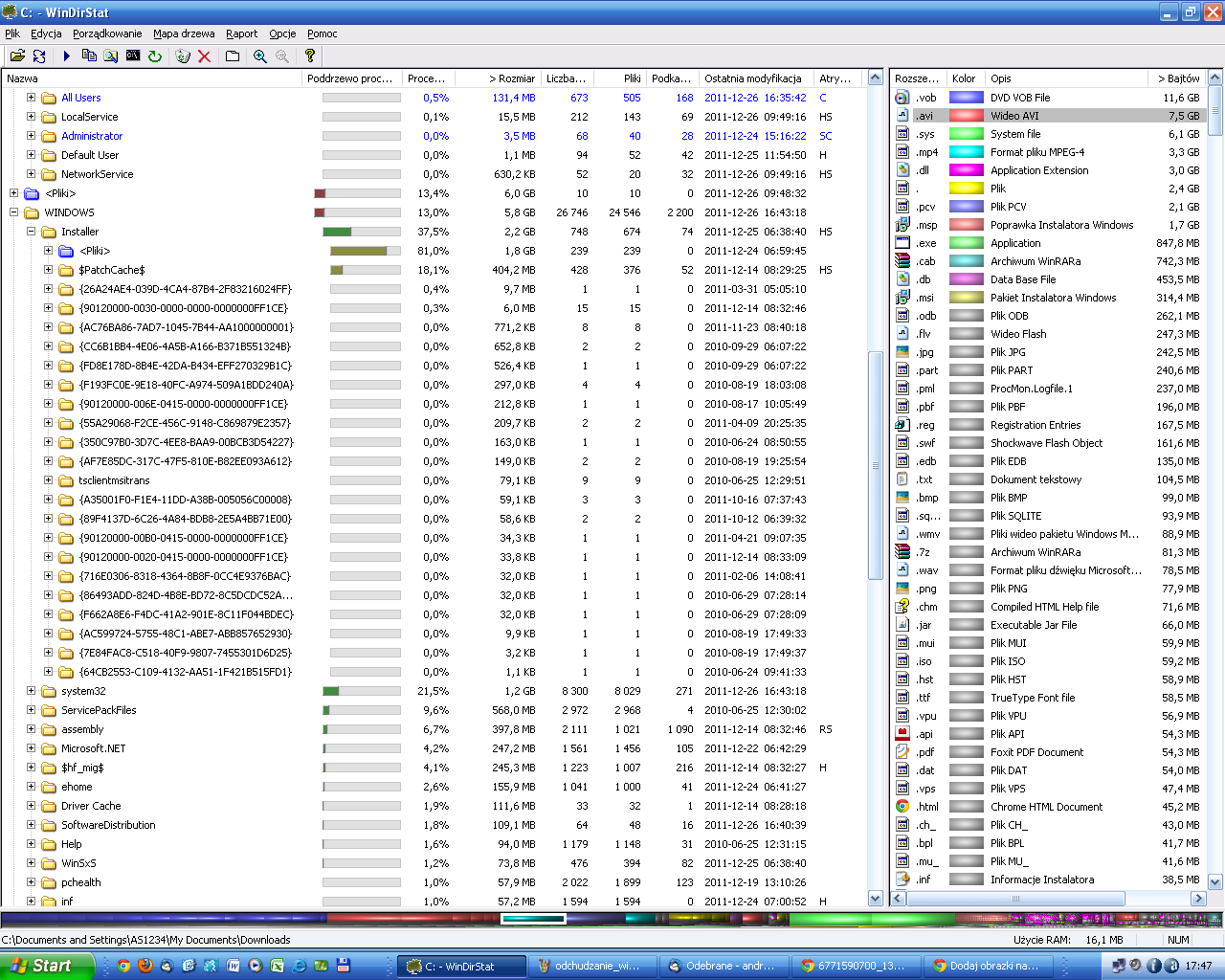Image resolution: width=1225 pixels, height=980 pixels.
Task: Click the Refresh All double-arrow icon
Action: pos(39,56)
